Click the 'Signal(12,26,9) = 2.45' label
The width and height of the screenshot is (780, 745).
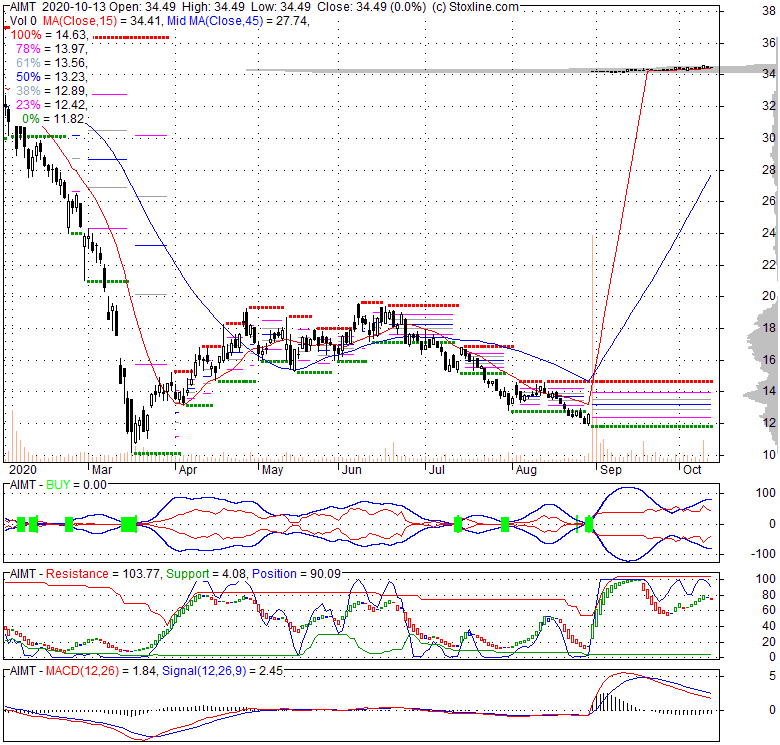pos(222,671)
